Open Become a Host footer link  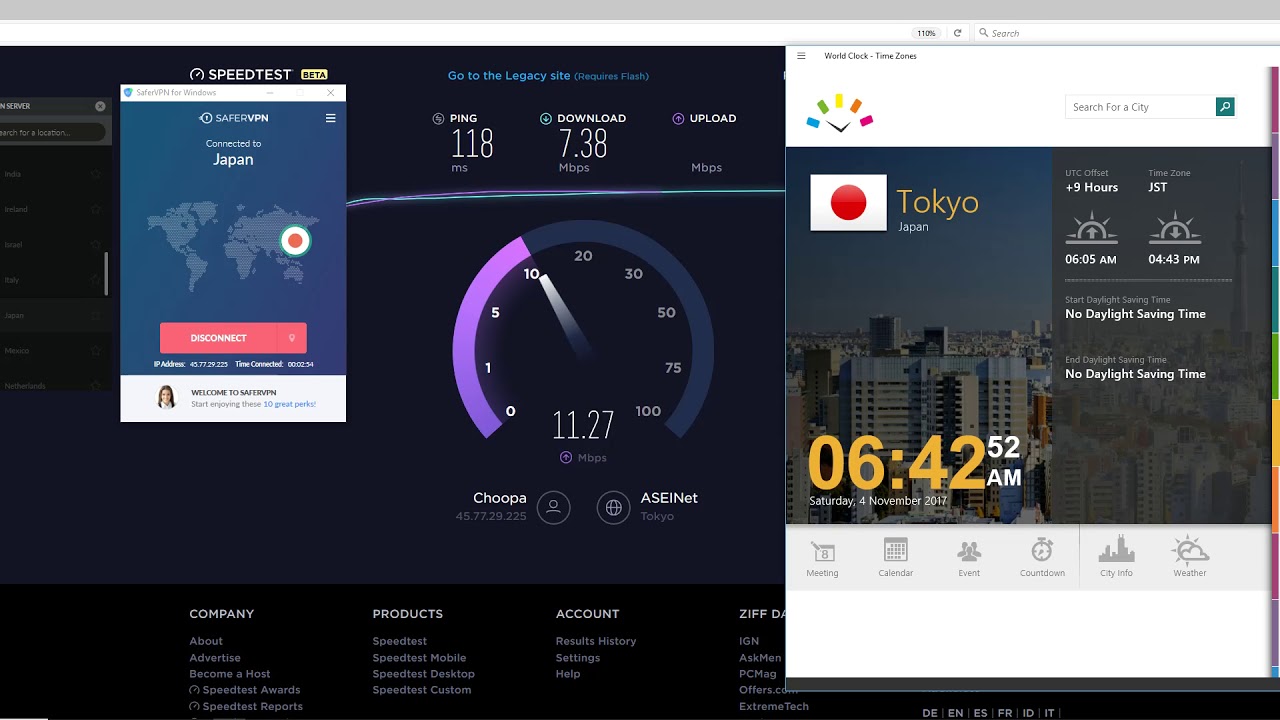(x=230, y=674)
